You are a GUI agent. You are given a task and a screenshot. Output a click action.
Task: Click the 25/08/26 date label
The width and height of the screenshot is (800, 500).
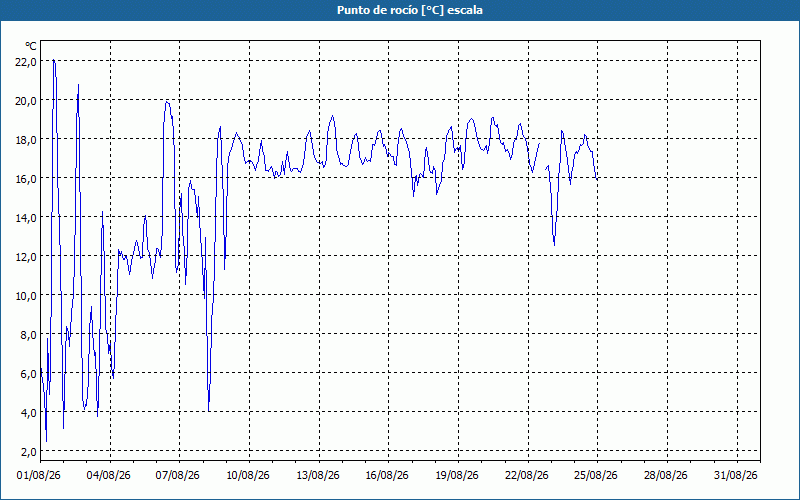pos(596,475)
